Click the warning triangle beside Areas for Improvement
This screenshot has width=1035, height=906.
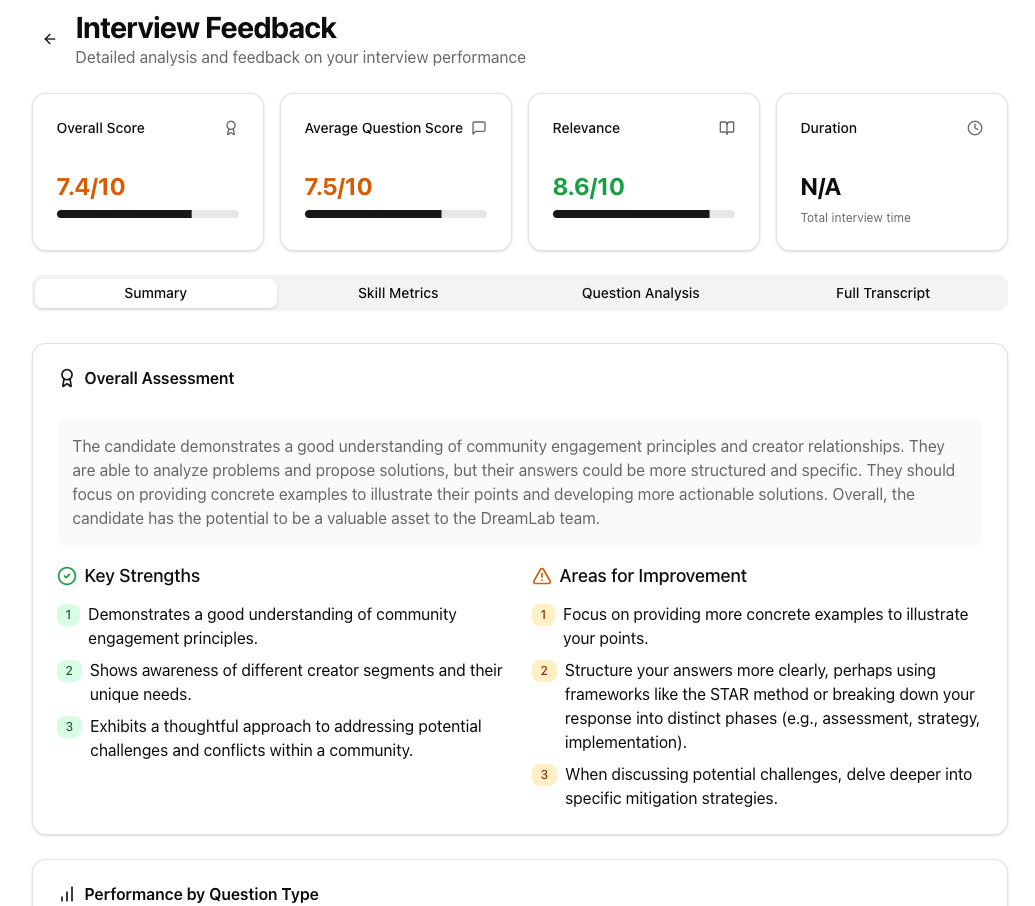click(x=543, y=575)
